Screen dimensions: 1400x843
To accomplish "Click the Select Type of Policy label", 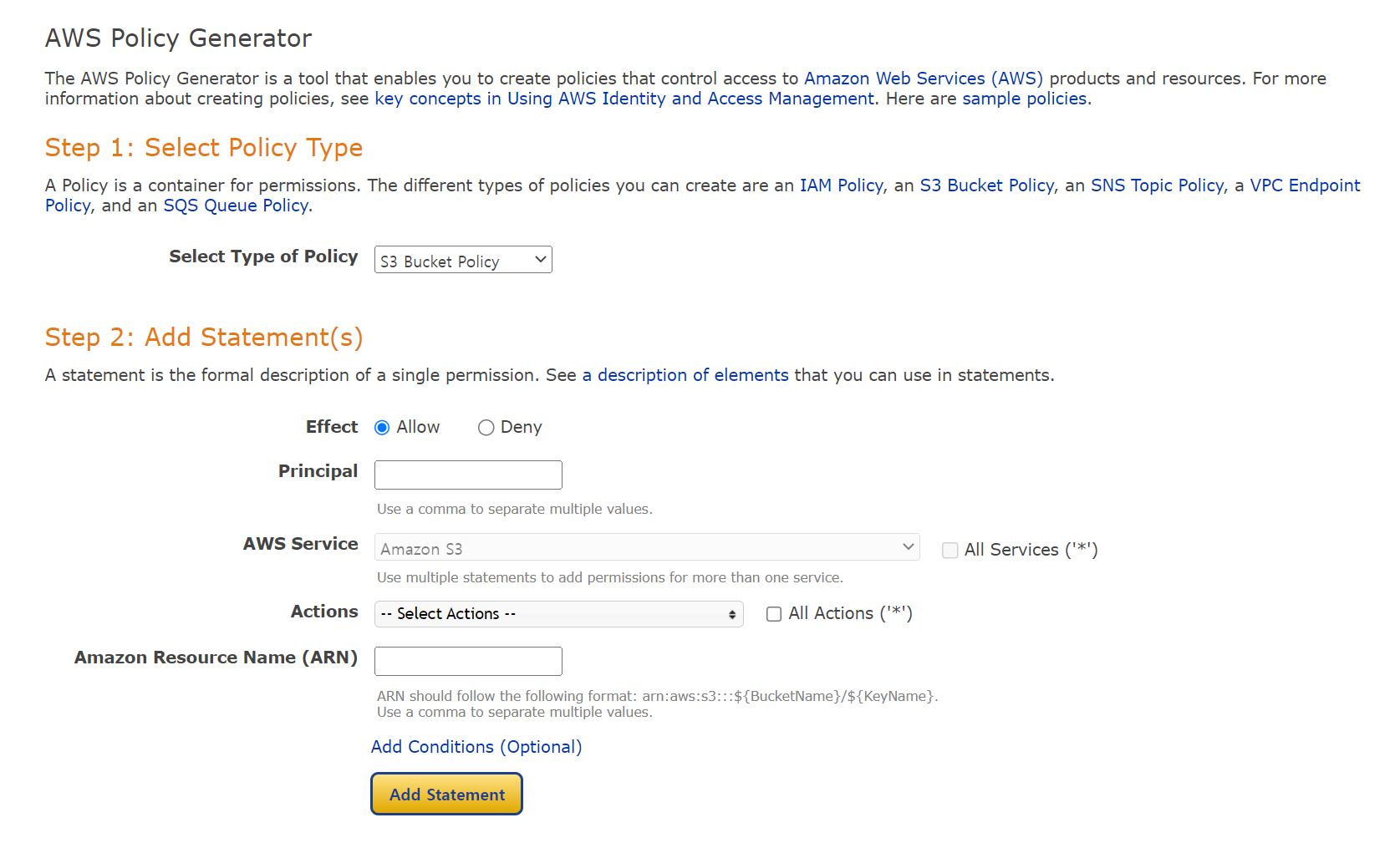I will pos(263,256).
